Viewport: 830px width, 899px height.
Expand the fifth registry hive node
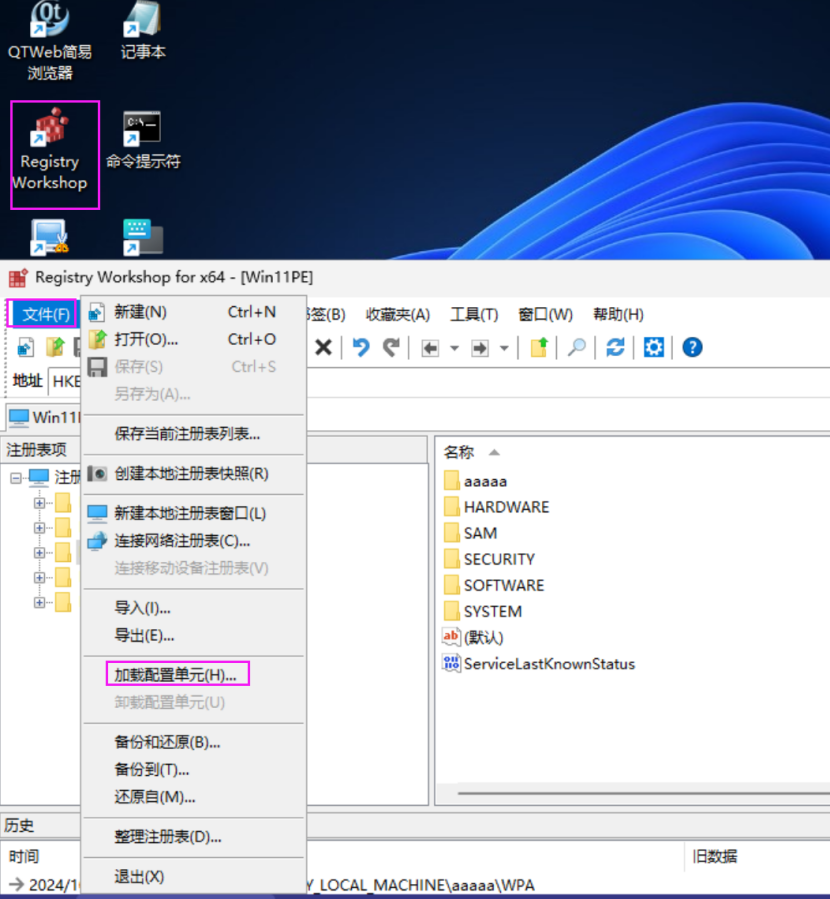tap(40, 602)
